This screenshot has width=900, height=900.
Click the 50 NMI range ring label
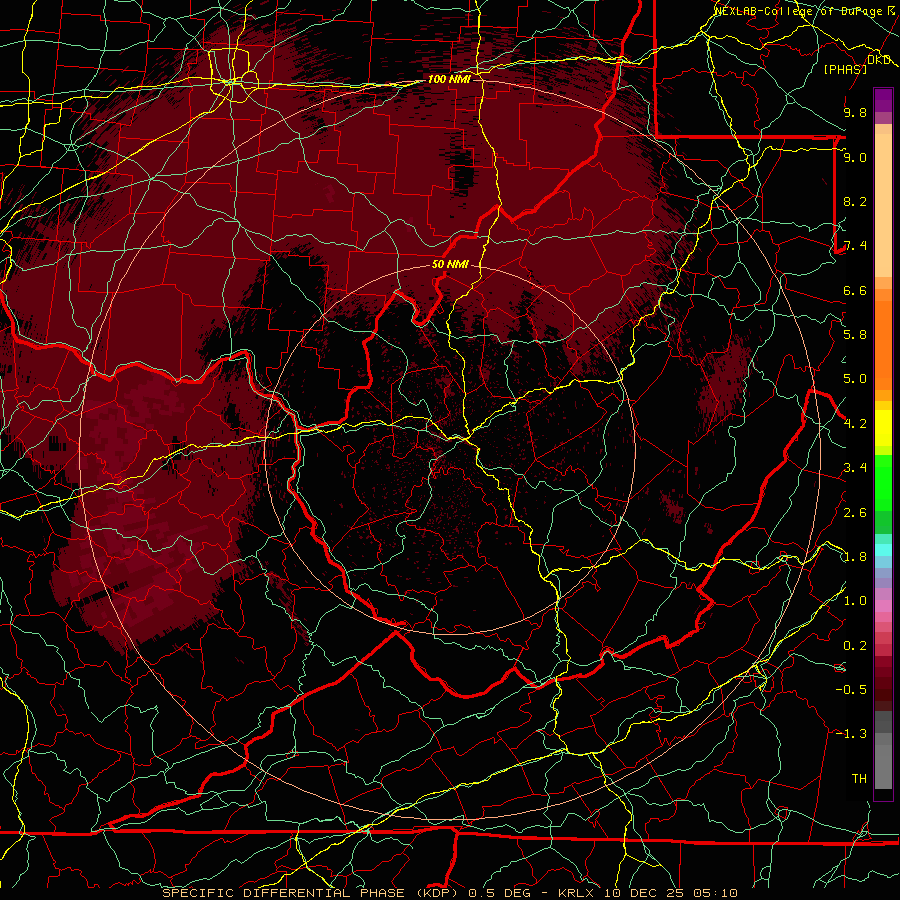point(450,264)
